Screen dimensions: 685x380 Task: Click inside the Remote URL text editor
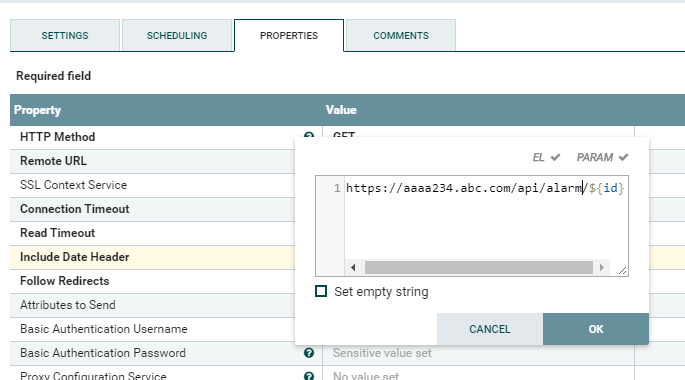(x=486, y=218)
